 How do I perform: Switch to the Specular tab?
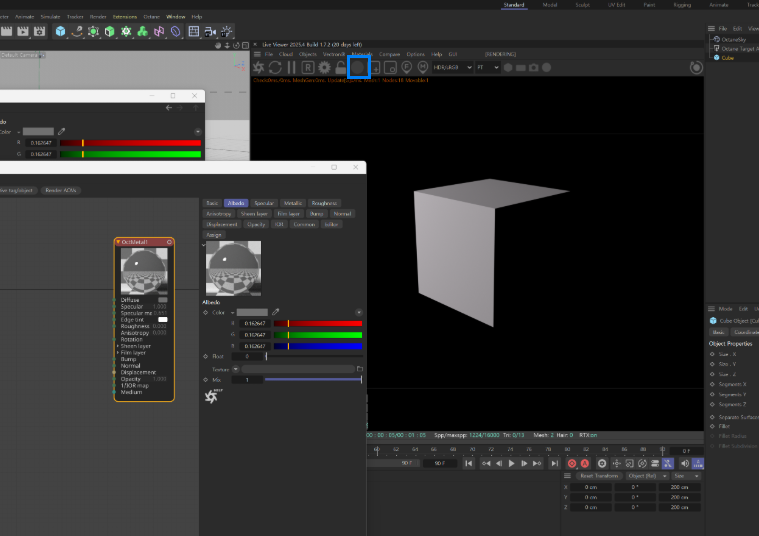tap(264, 203)
